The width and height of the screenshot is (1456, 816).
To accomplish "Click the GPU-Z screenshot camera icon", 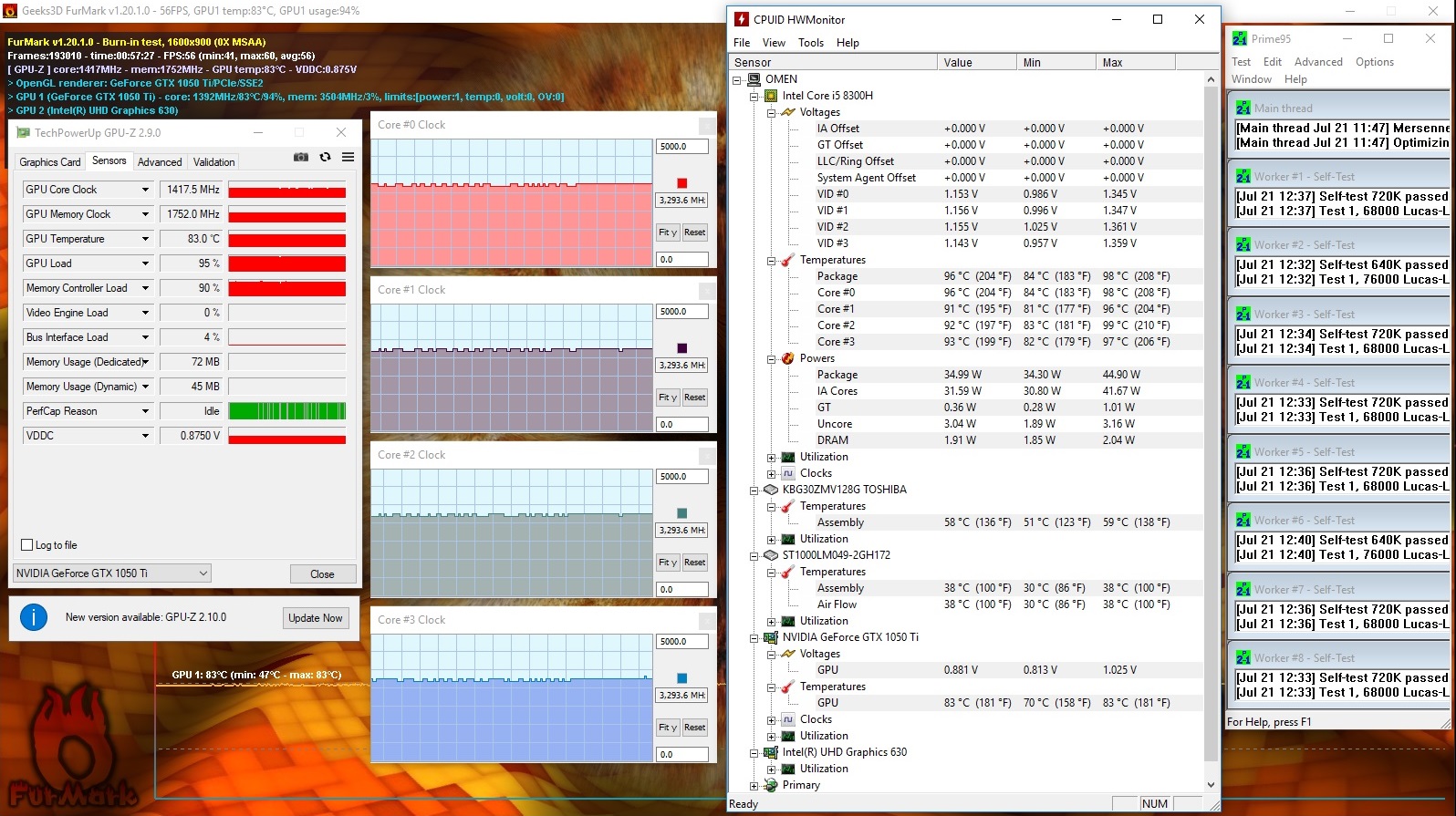I will point(301,157).
